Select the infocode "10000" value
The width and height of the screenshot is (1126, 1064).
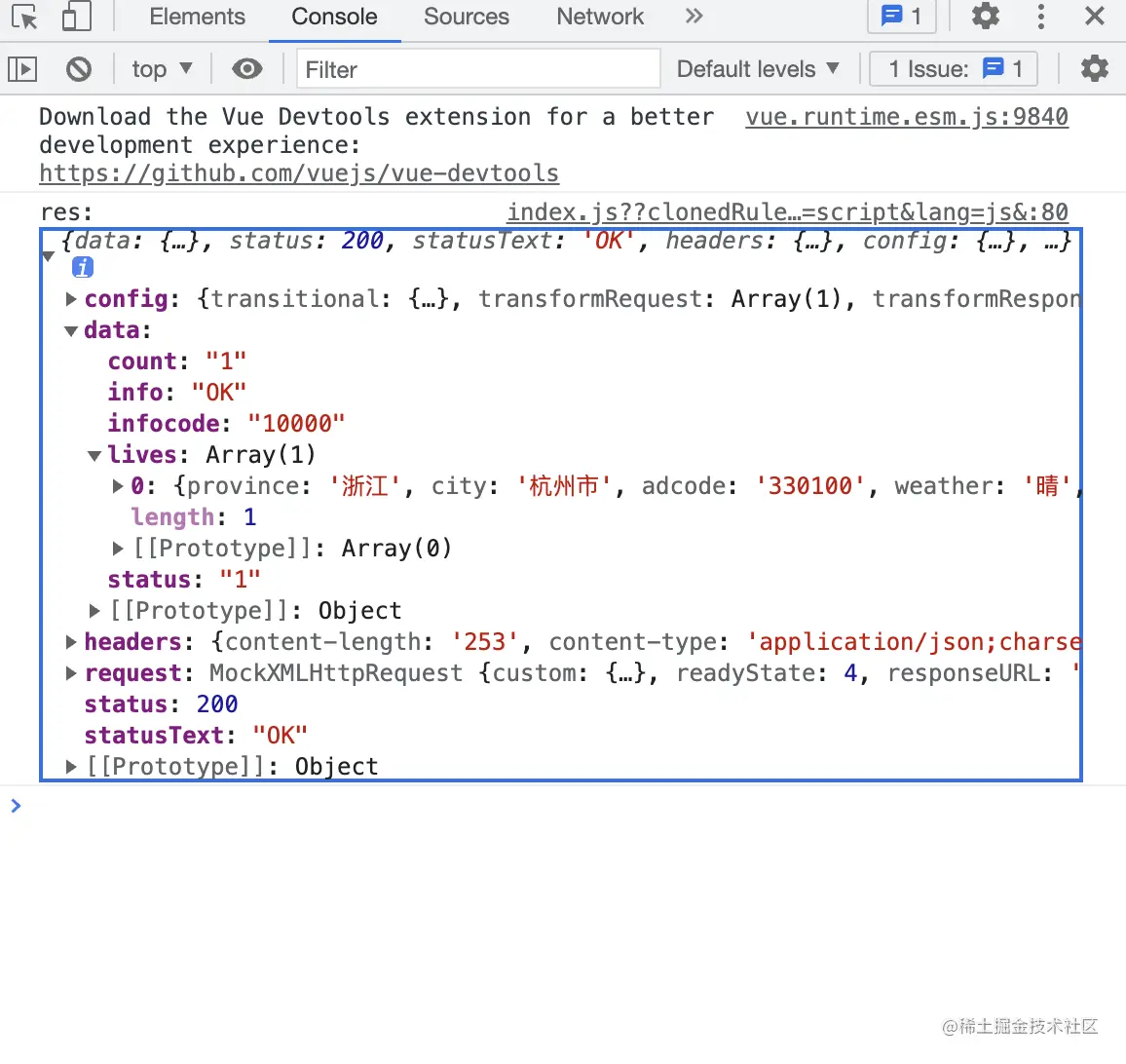tap(296, 424)
